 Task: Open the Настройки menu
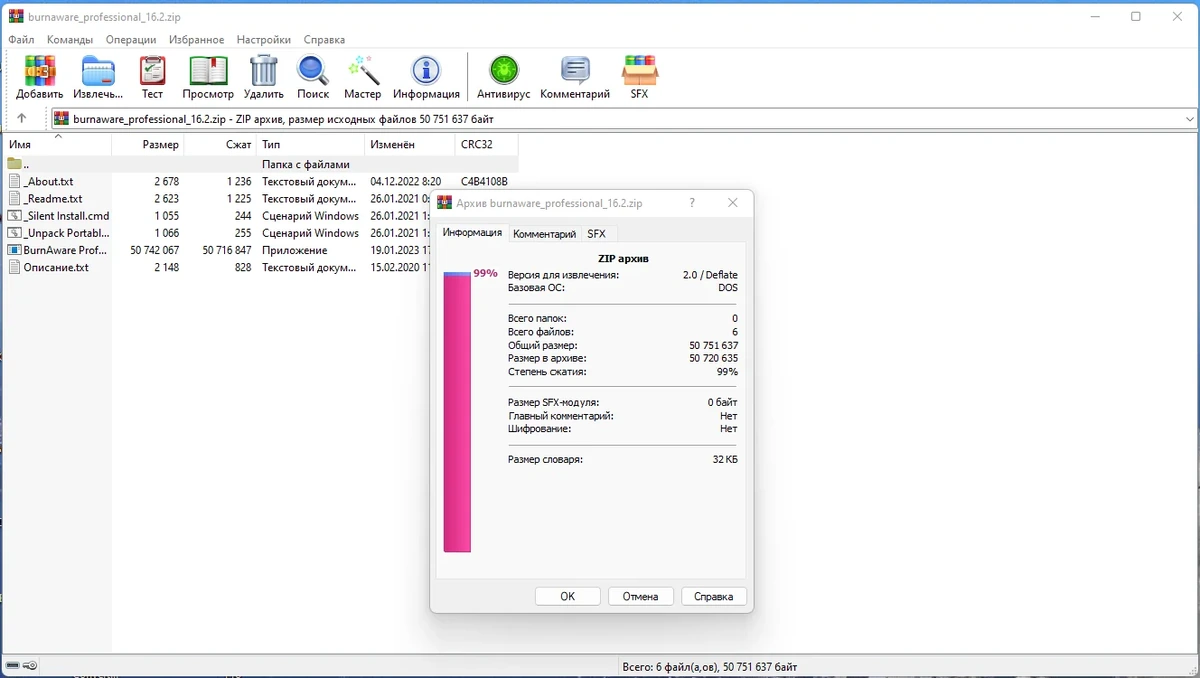pos(264,40)
